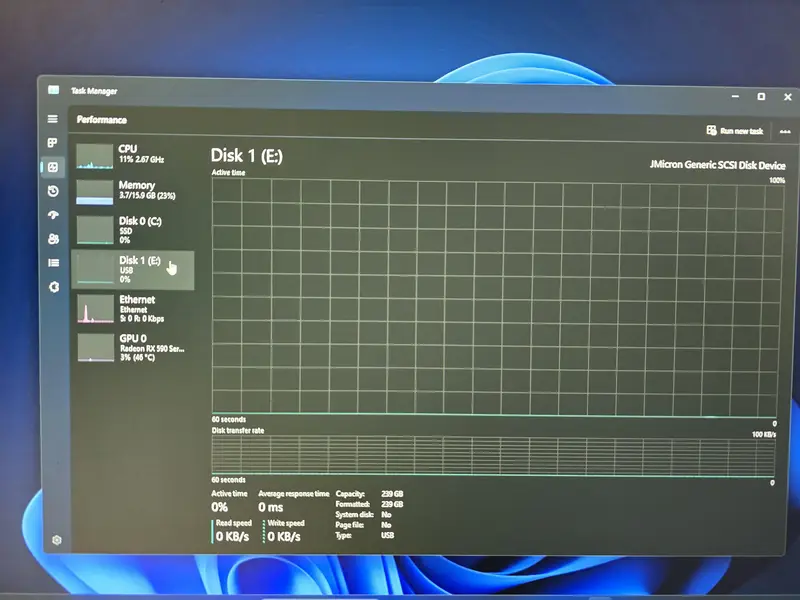Click the Read speed 0 KB/s value

[x=233, y=536]
